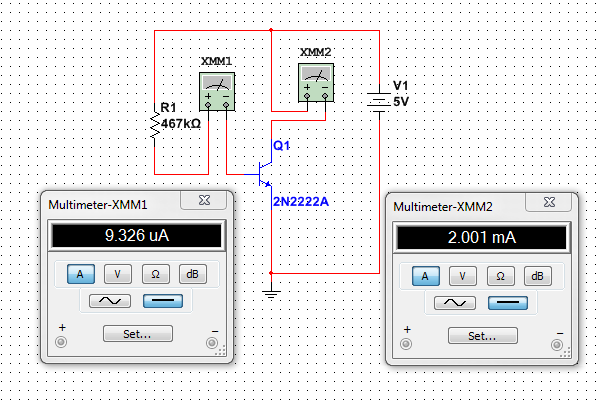Switch Multimeter-XMM2 to Ohmmeter Ω mode

click(499, 275)
